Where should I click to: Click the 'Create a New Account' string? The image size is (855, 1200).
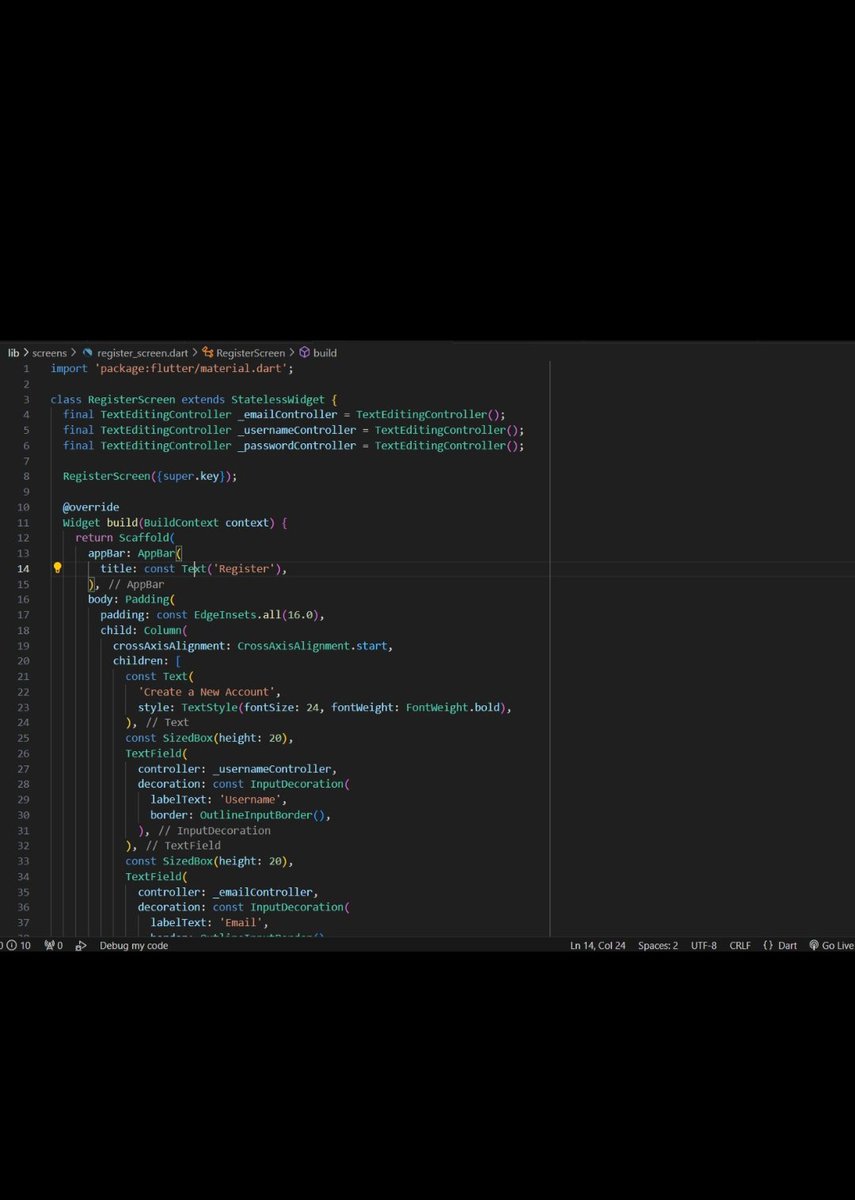tap(206, 691)
